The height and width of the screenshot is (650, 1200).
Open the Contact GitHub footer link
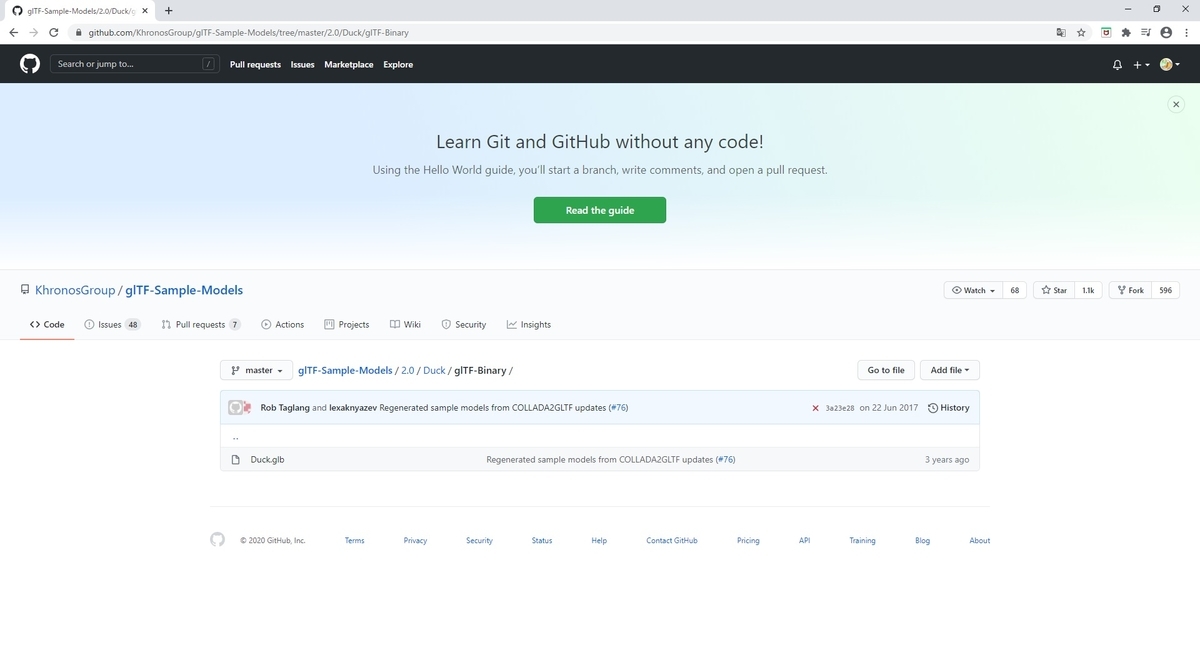(x=672, y=540)
